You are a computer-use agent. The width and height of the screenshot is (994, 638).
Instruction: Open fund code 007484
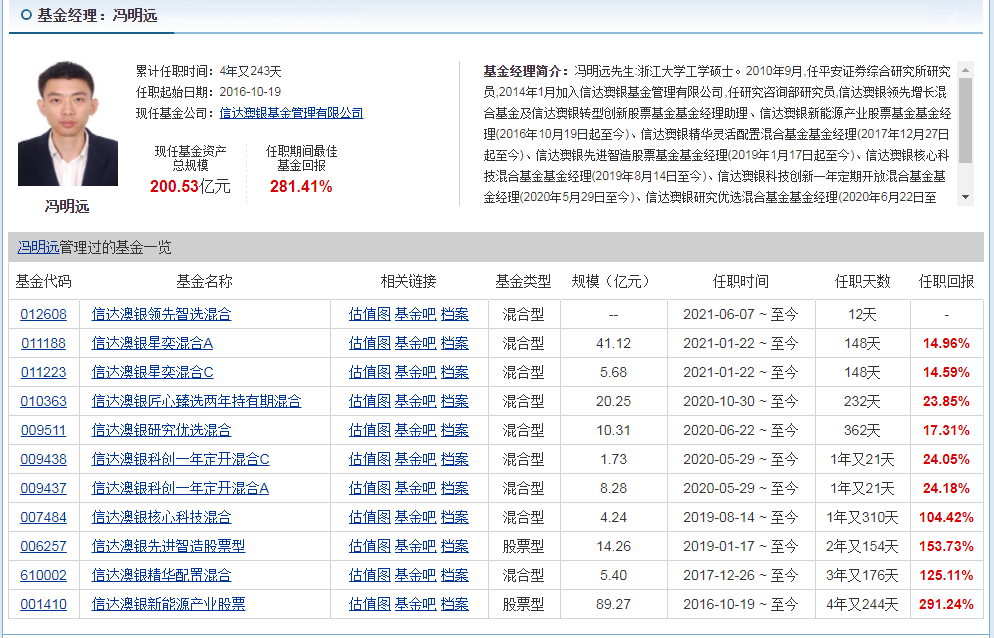(x=43, y=518)
